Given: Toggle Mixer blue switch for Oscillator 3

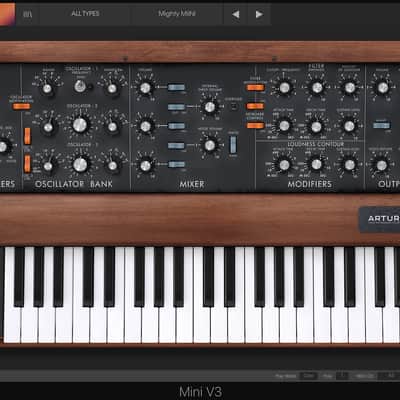Looking at the screenshot, I should click(176, 164).
